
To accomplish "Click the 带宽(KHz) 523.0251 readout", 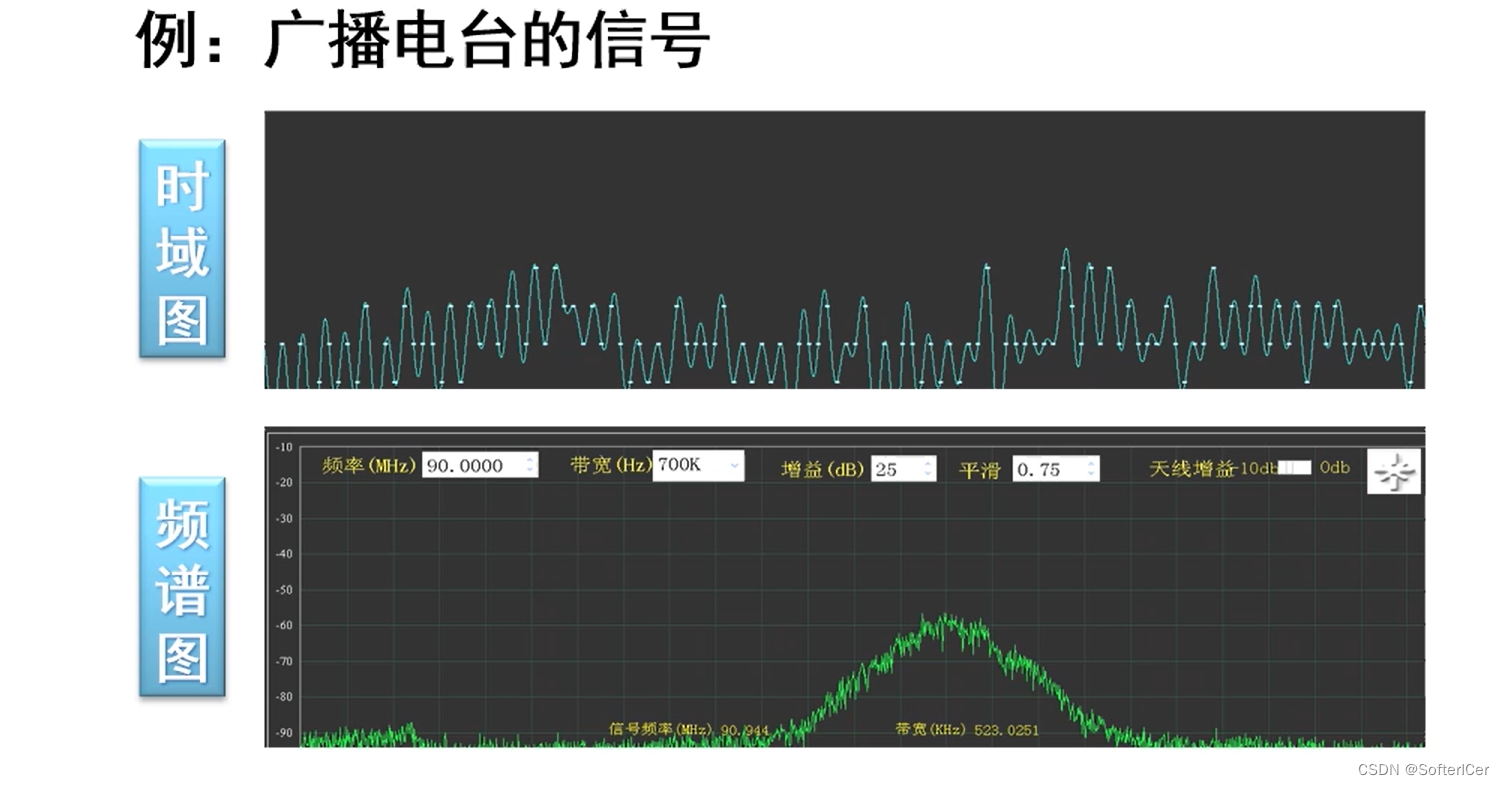I will tap(967, 730).
